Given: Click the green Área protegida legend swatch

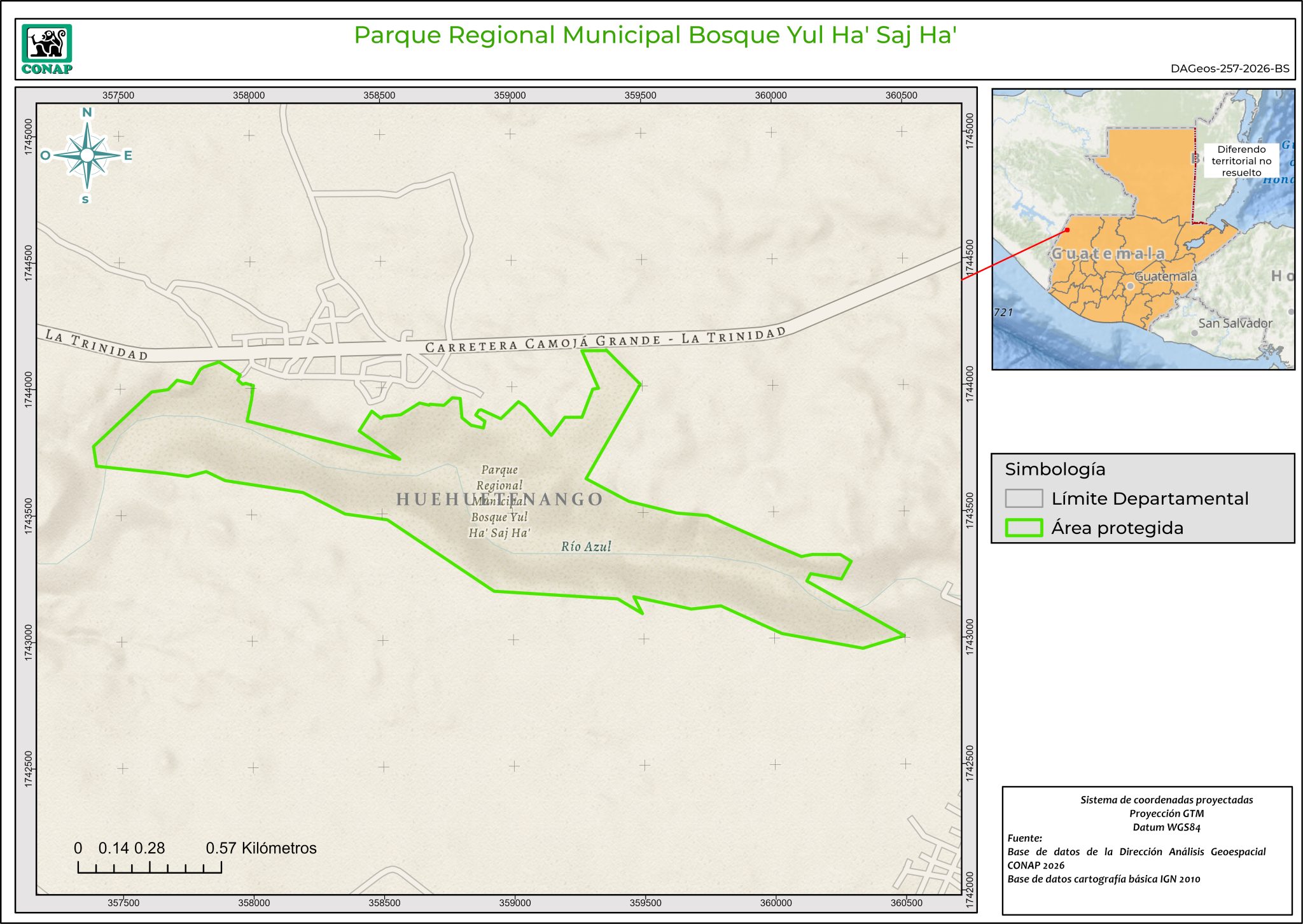Looking at the screenshot, I should (x=1023, y=528).
